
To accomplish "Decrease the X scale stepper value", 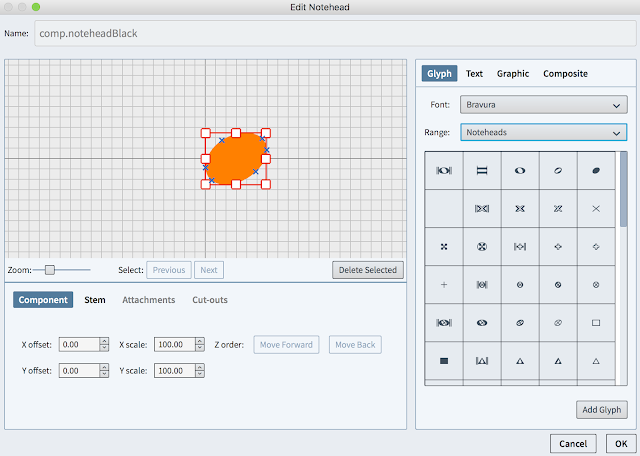I will click(x=200, y=349).
